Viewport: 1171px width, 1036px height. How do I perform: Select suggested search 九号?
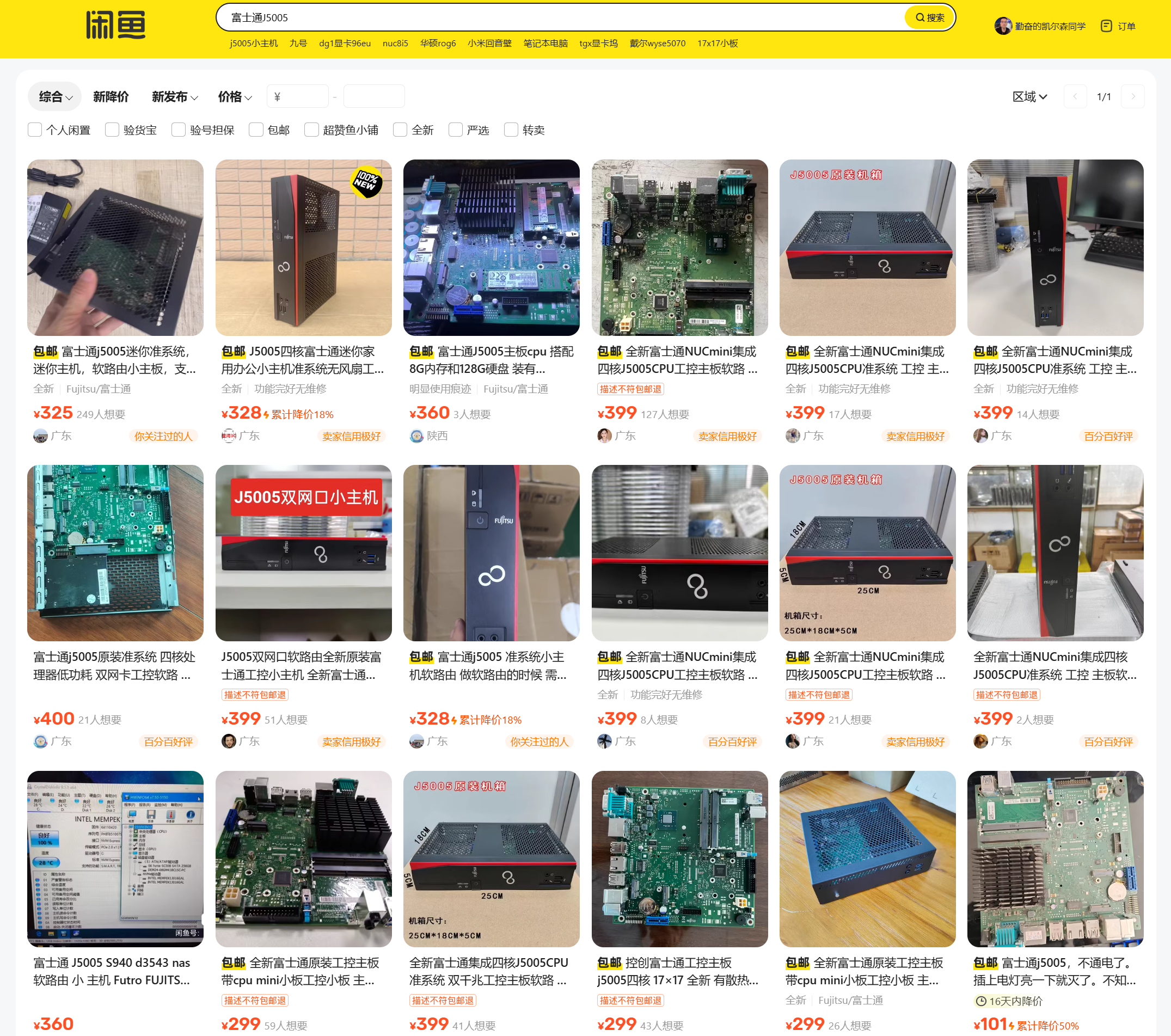pyautogui.click(x=298, y=44)
